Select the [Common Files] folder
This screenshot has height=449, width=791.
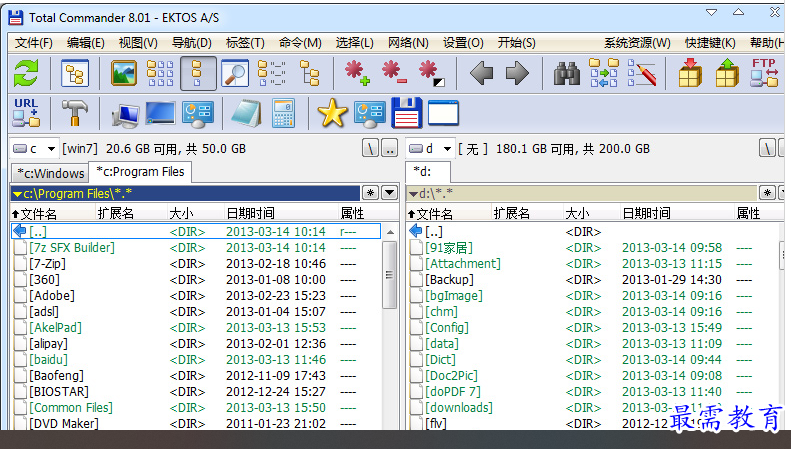tap(71, 408)
